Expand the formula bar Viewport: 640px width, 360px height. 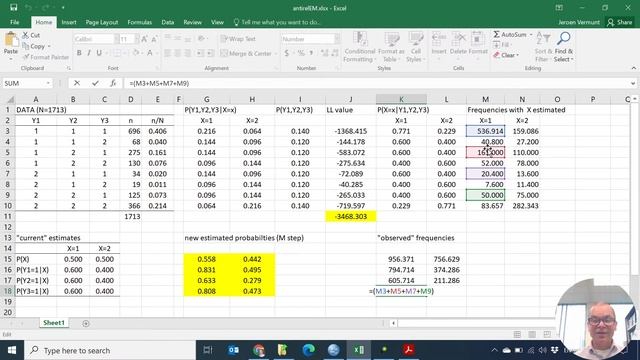[x=633, y=83]
